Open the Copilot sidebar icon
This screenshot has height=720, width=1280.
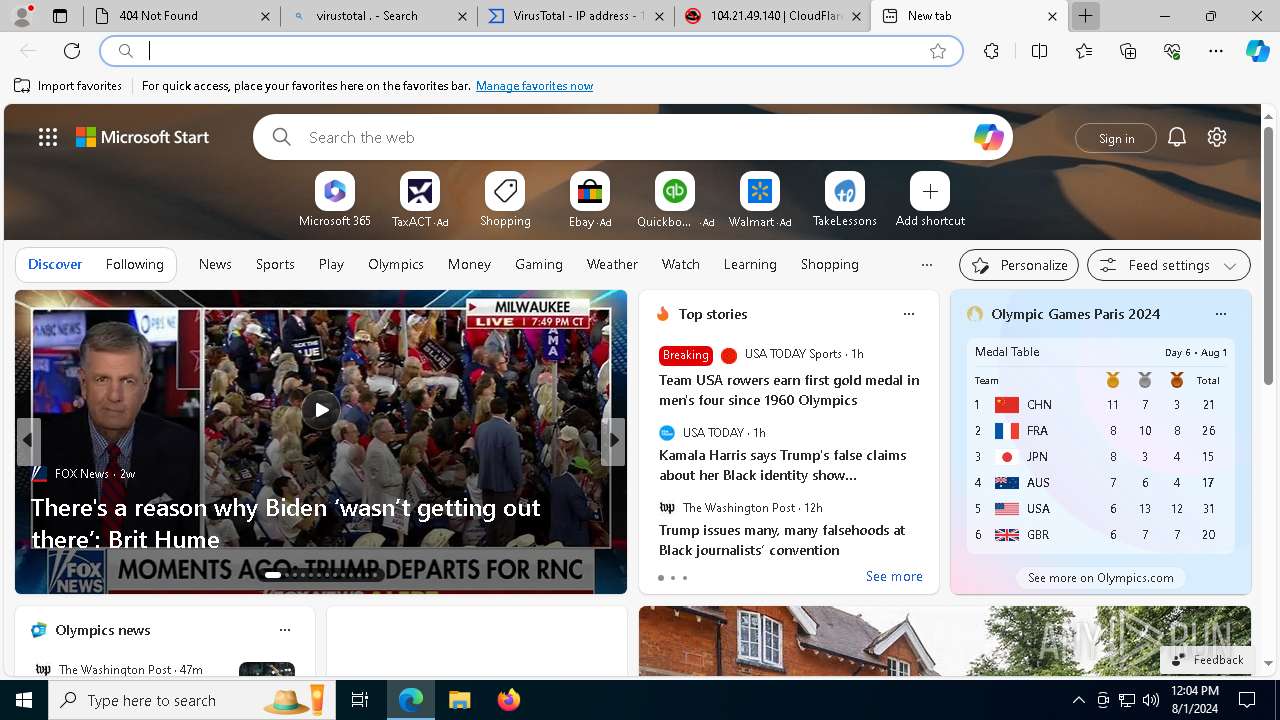coord(1257,51)
